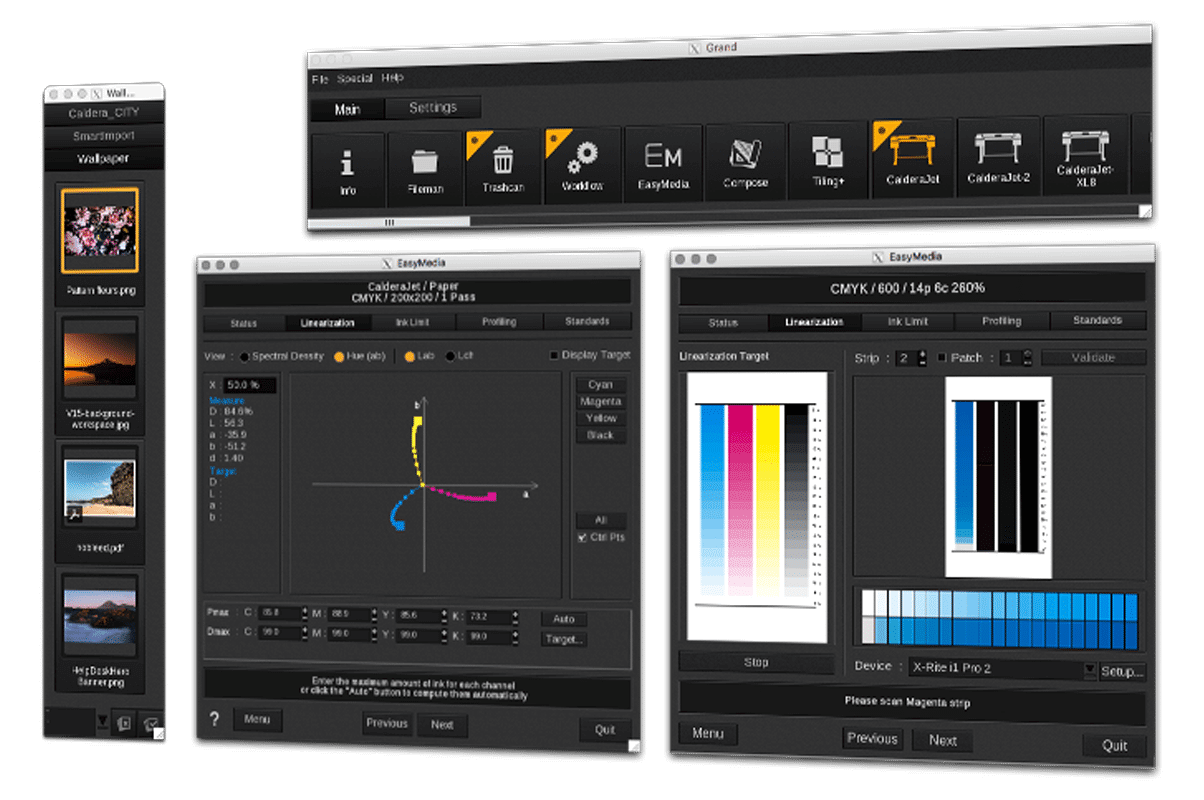The width and height of the screenshot is (1204, 800).
Task: Switch to the Settings tab
Action: pyautogui.click(x=433, y=108)
